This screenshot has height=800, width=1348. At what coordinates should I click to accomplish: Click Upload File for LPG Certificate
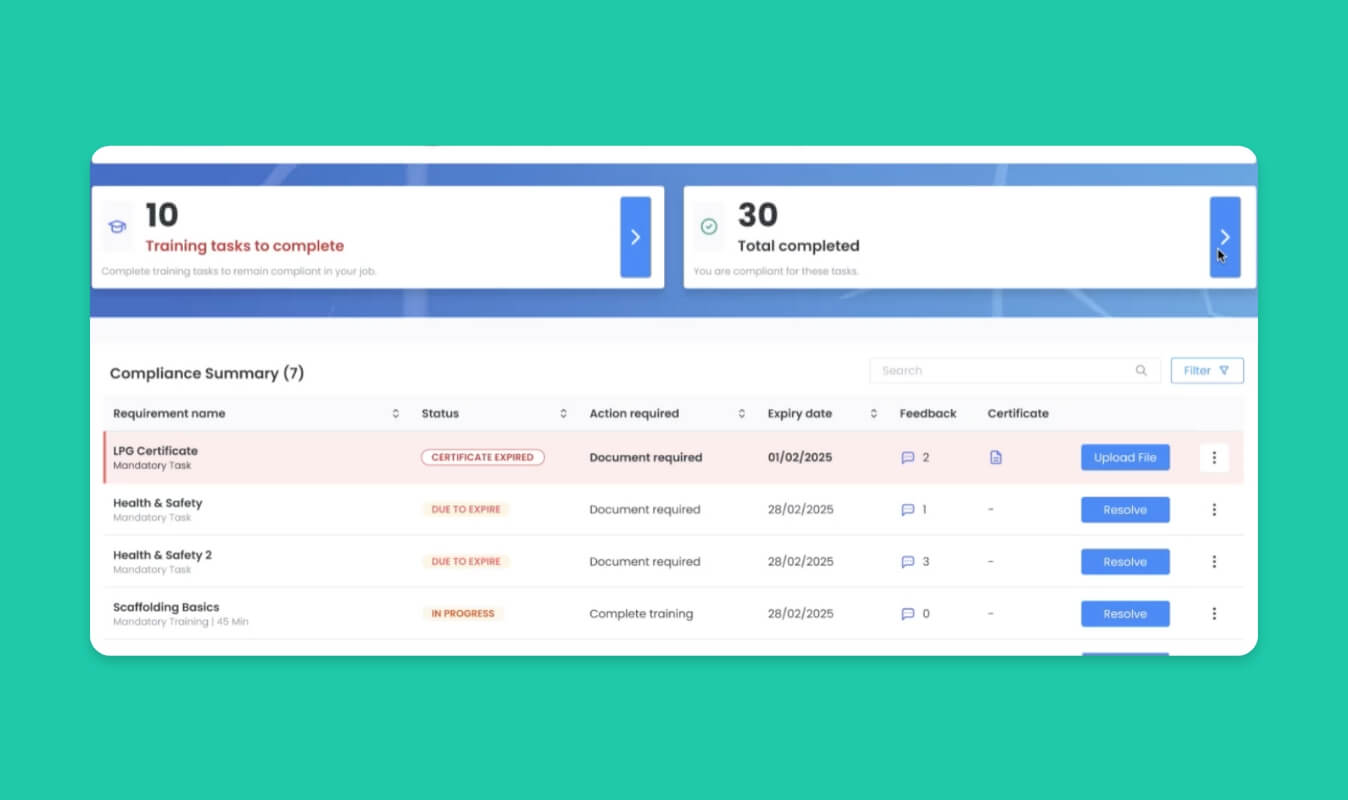click(x=1125, y=458)
